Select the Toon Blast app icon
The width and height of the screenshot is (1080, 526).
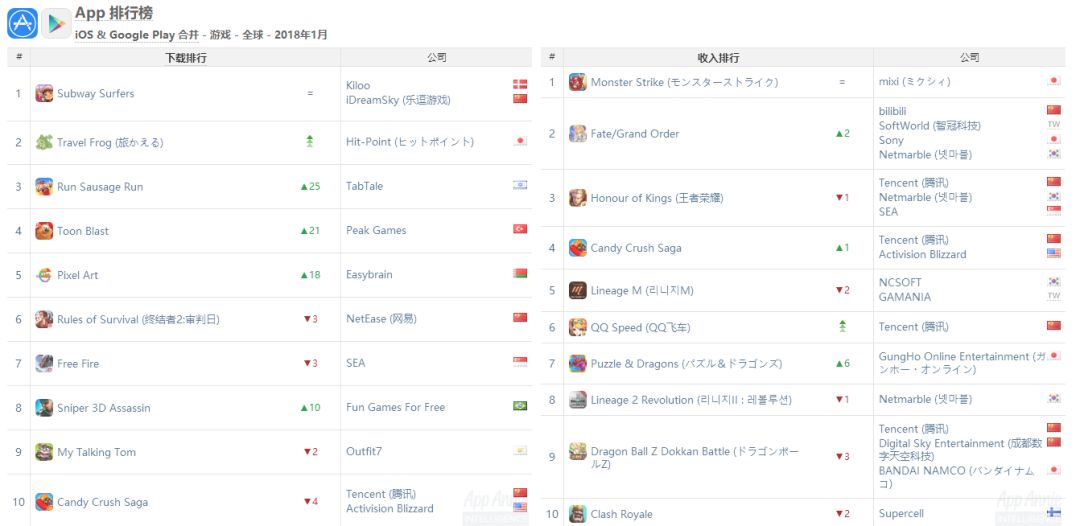coord(44,231)
